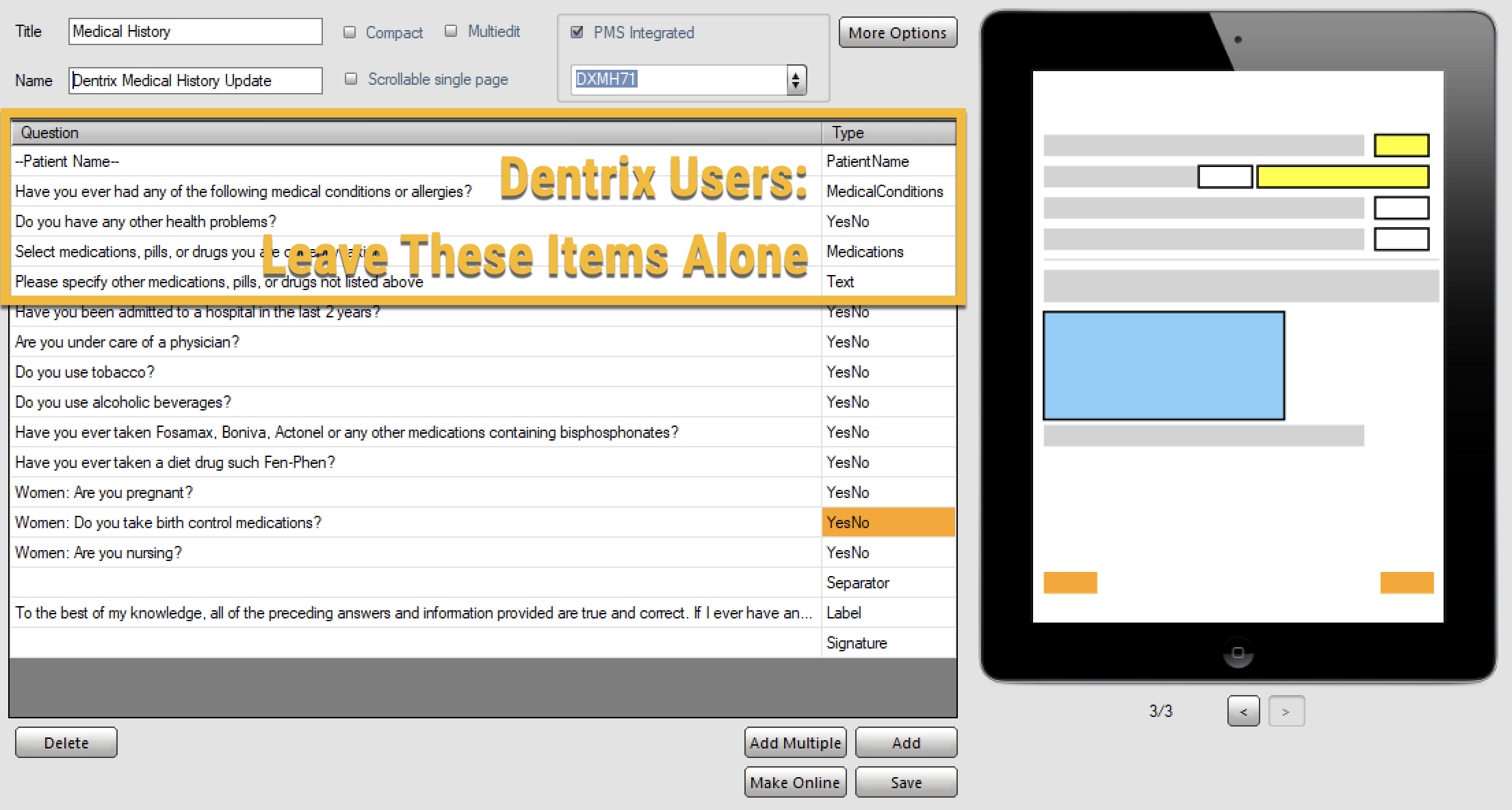Edit the Title field Medical History

tap(195, 31)
